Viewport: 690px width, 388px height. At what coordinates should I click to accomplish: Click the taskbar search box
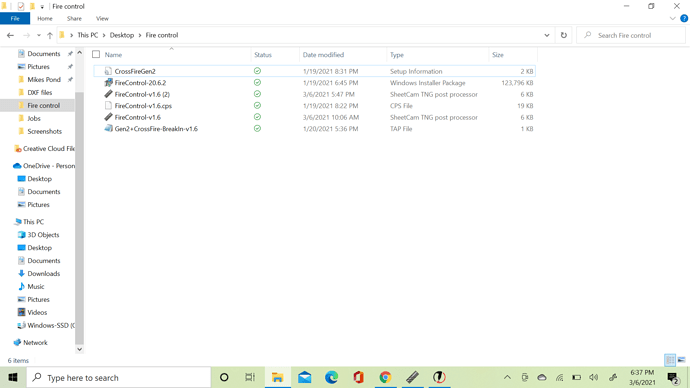tap(119, 377)
